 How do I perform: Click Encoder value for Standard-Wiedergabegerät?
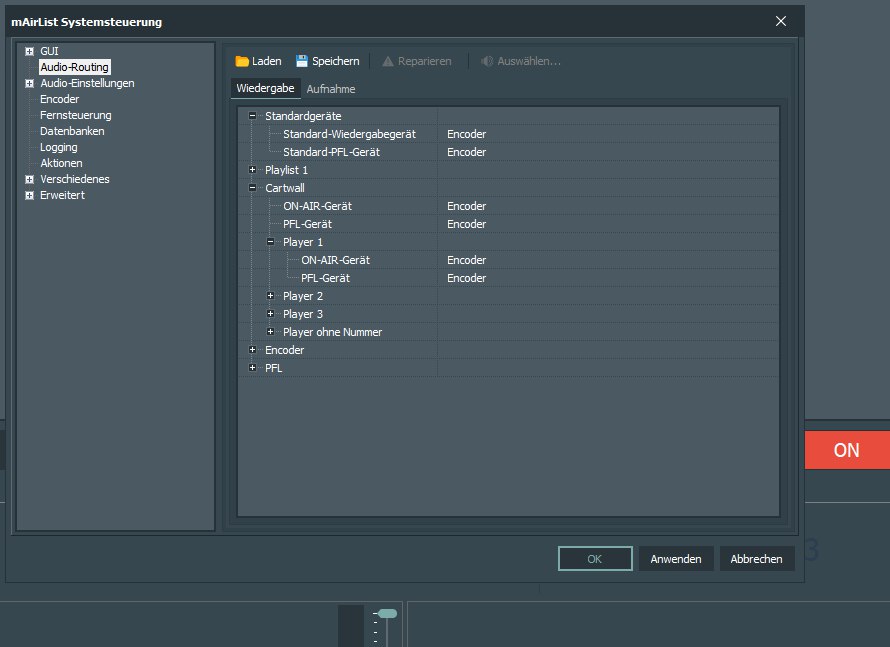(467, 134)
